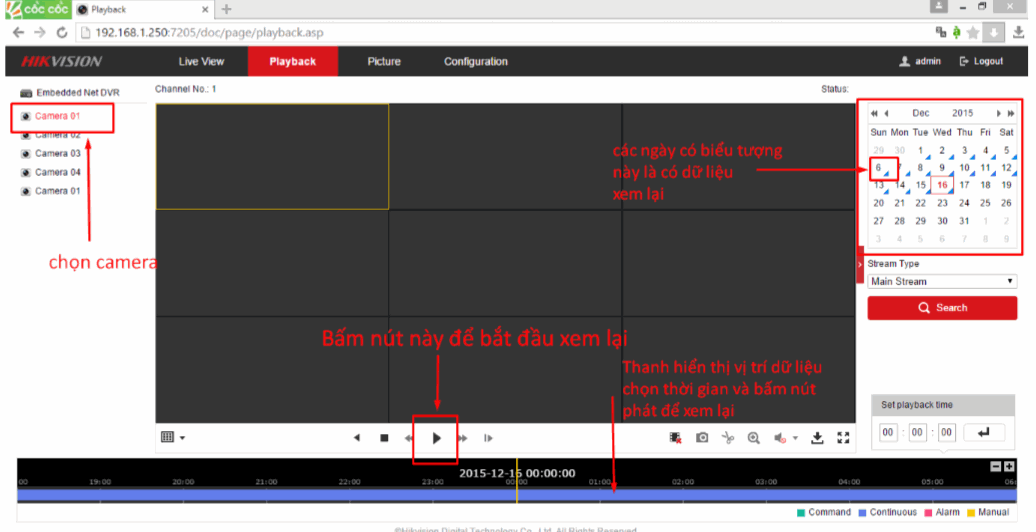This screenshot has width=1036, height=532.
Task: Click the download recordings icon
Action: (817, 438)
